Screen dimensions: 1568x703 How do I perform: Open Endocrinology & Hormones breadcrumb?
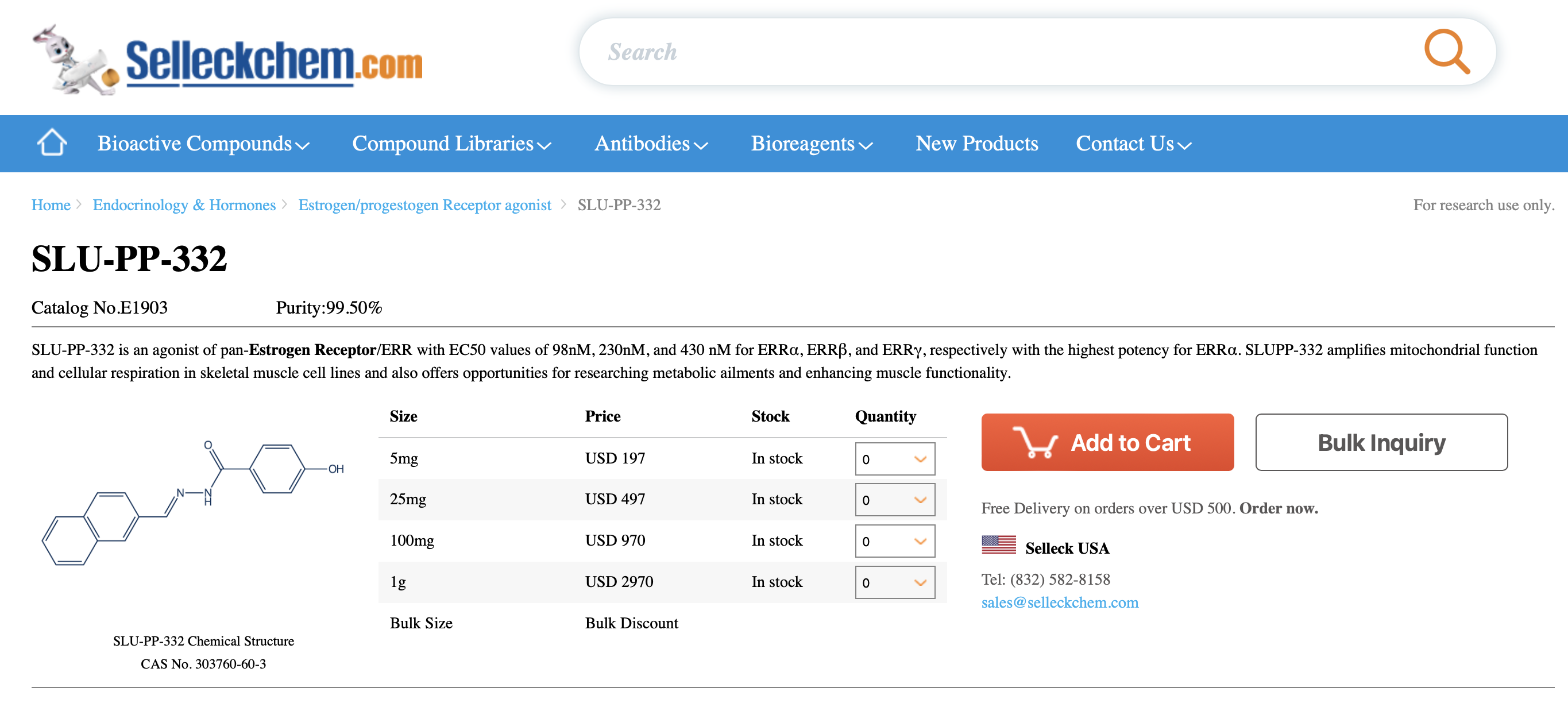[x=184, y=204]
